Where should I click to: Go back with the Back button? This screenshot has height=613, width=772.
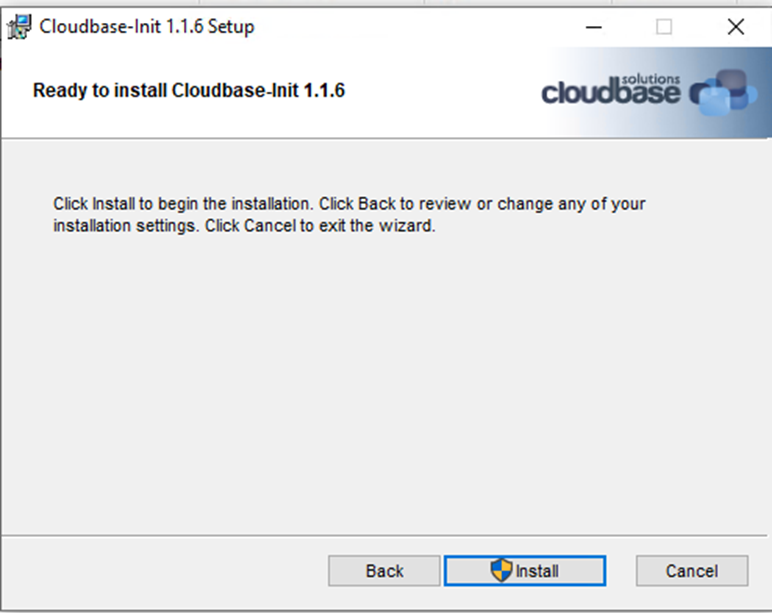[384, 571]
